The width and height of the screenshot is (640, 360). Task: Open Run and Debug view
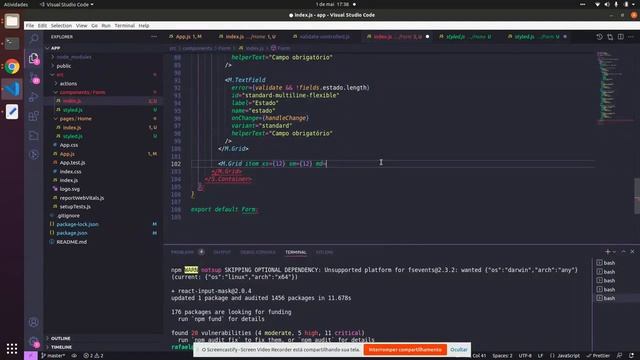(x=34, y=97)
